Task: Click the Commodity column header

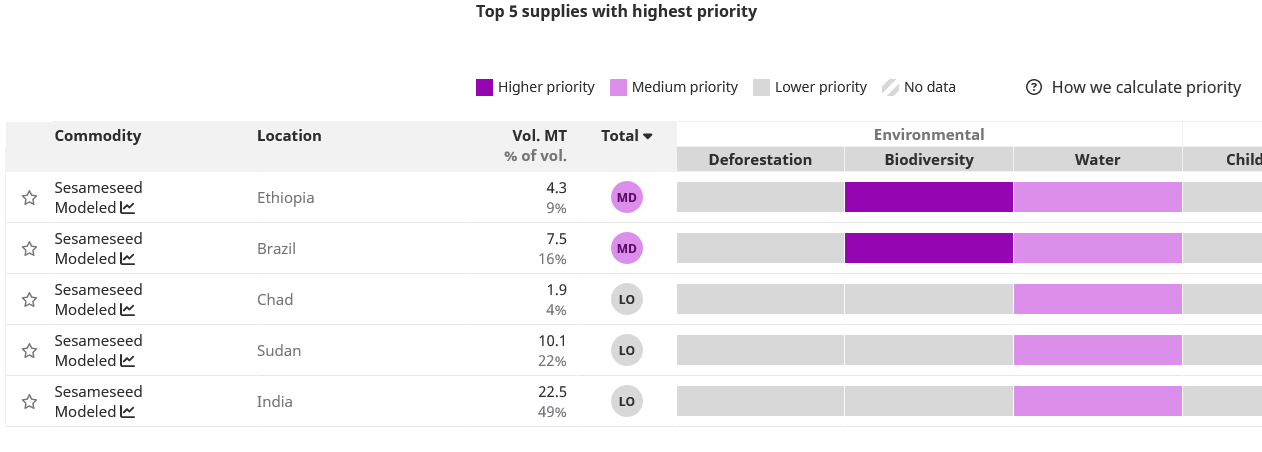Action: (98, 136)
